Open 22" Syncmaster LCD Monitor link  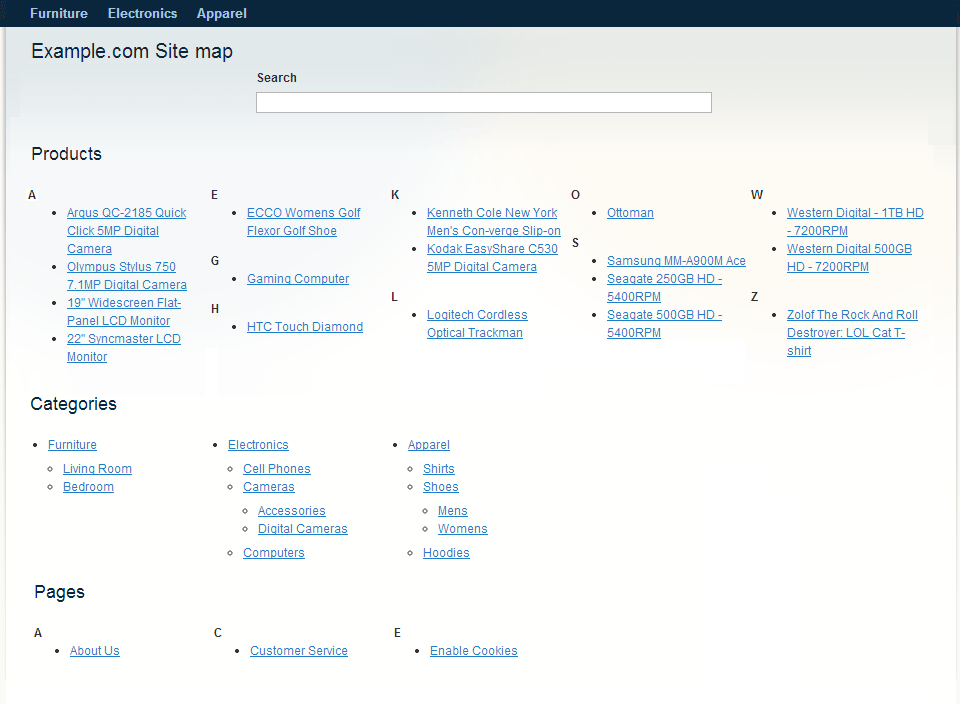click(x=124, y=348)
